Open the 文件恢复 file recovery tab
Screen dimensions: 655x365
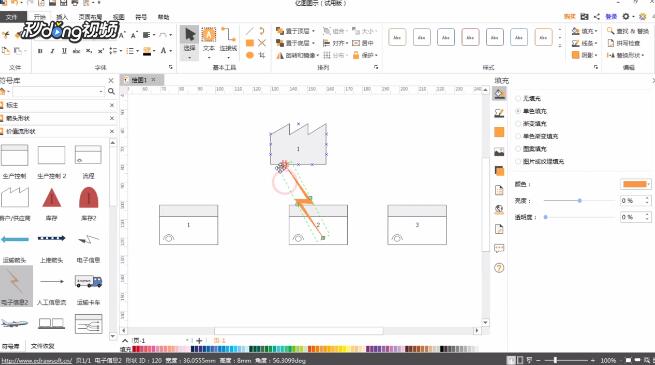tap(43, 346)
